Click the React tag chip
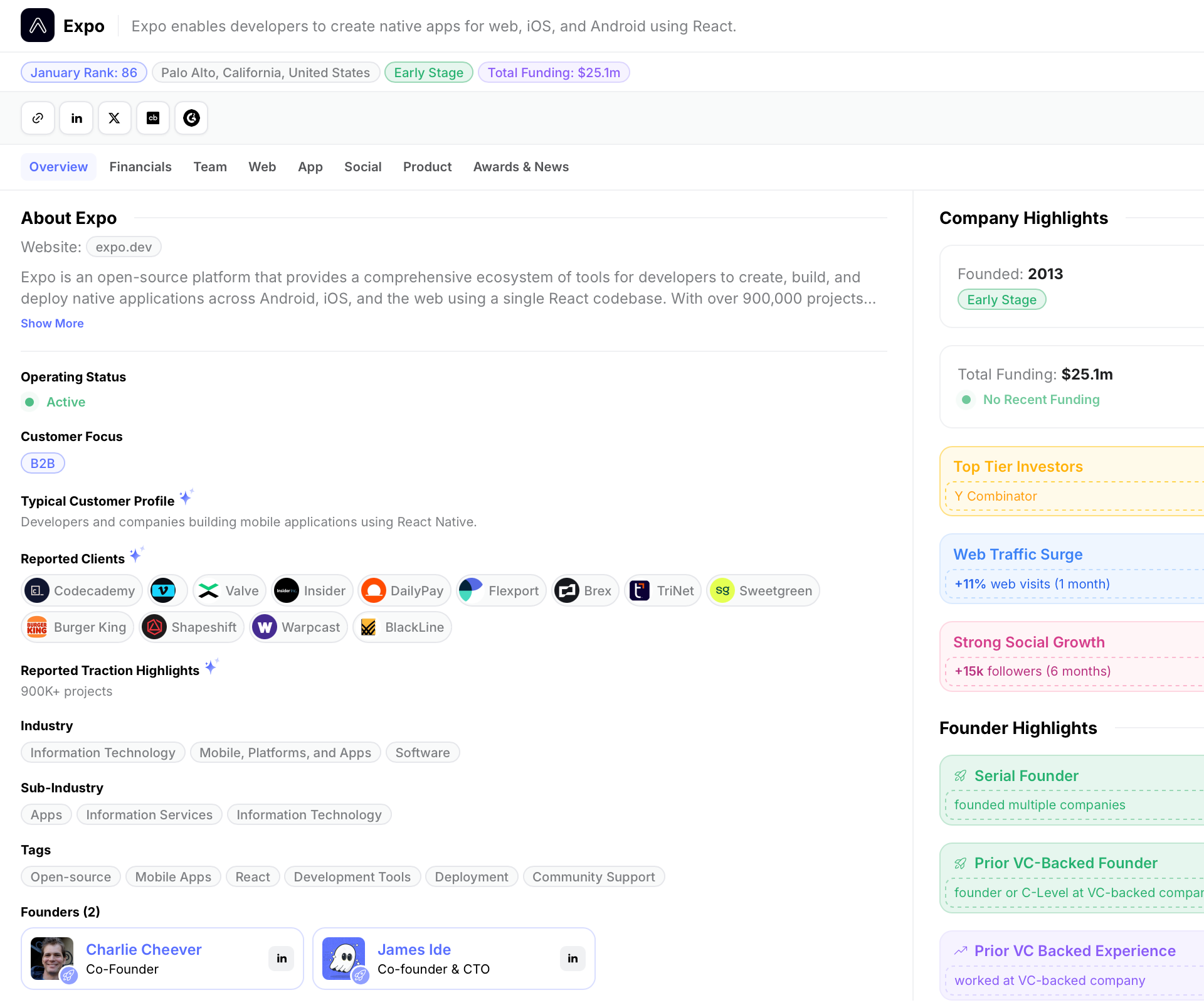 (253, 877)
